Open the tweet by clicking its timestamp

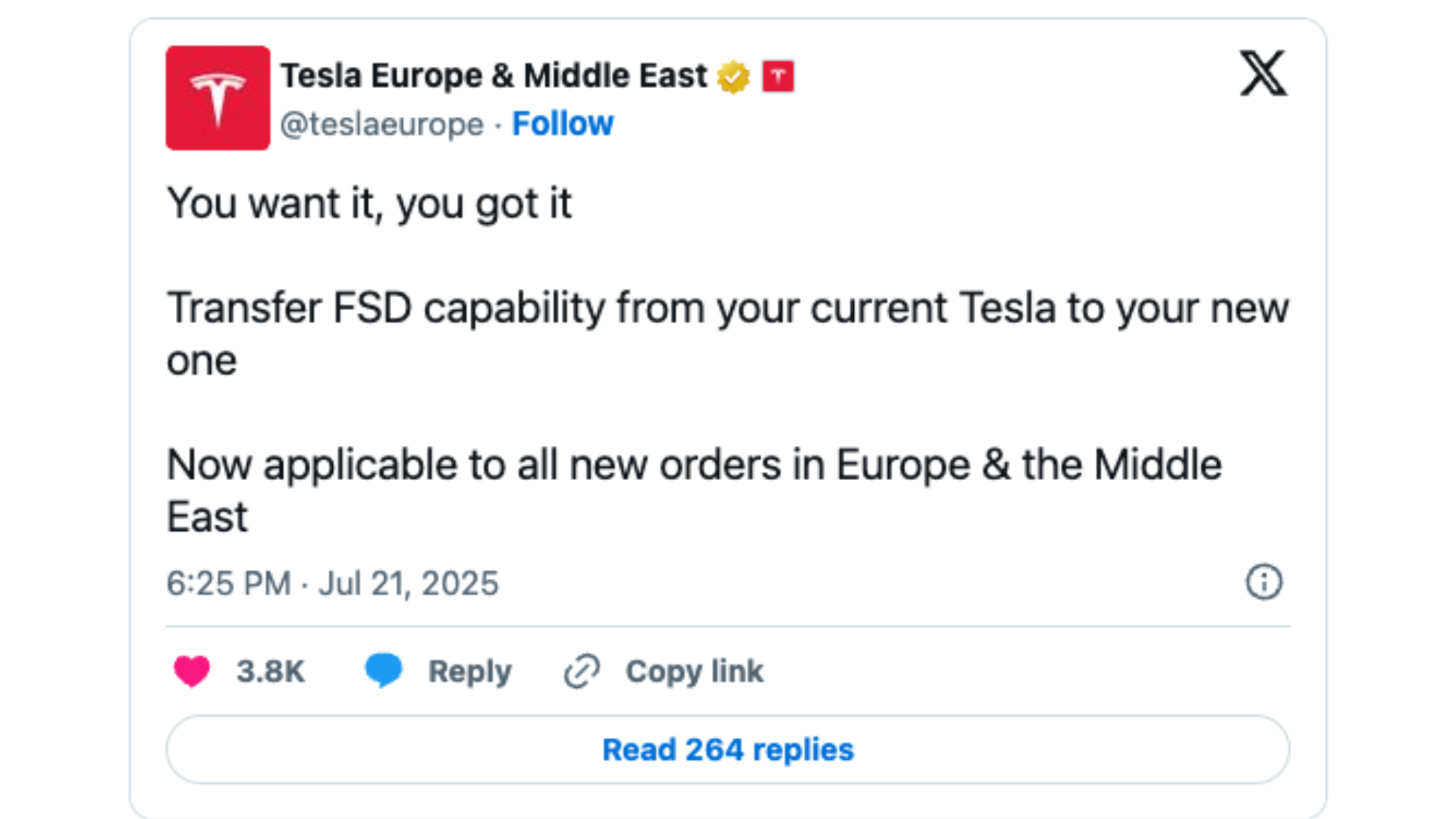pos(332,583)
